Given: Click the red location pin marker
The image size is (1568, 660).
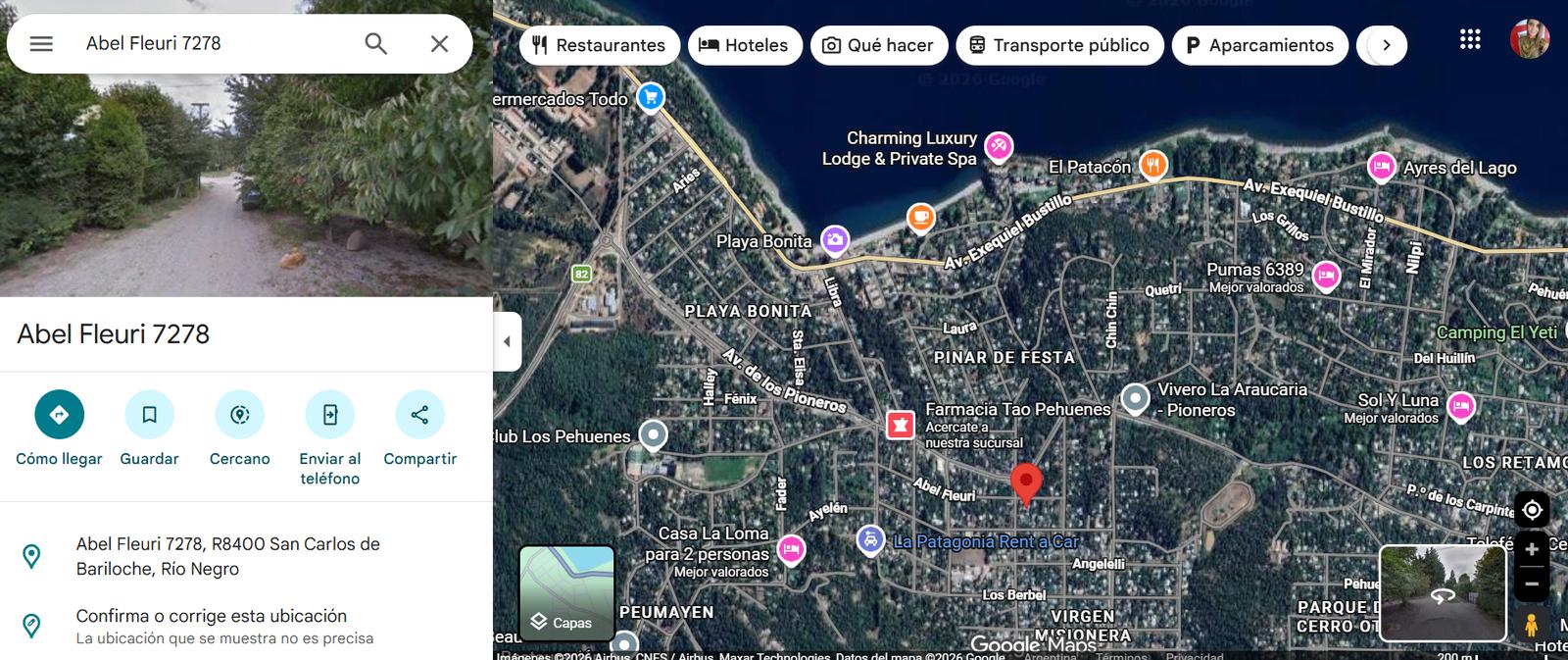Looking at the screenshot, I should 1026,484.
